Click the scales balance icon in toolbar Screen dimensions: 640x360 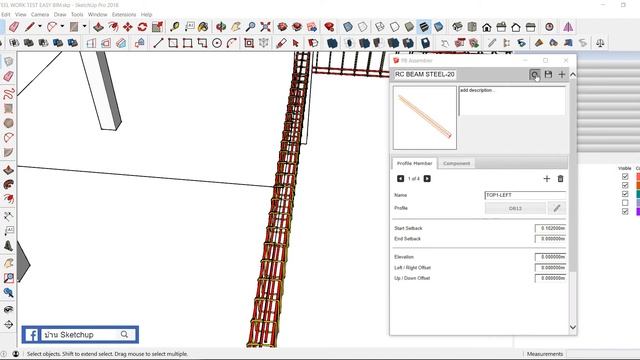600,43
